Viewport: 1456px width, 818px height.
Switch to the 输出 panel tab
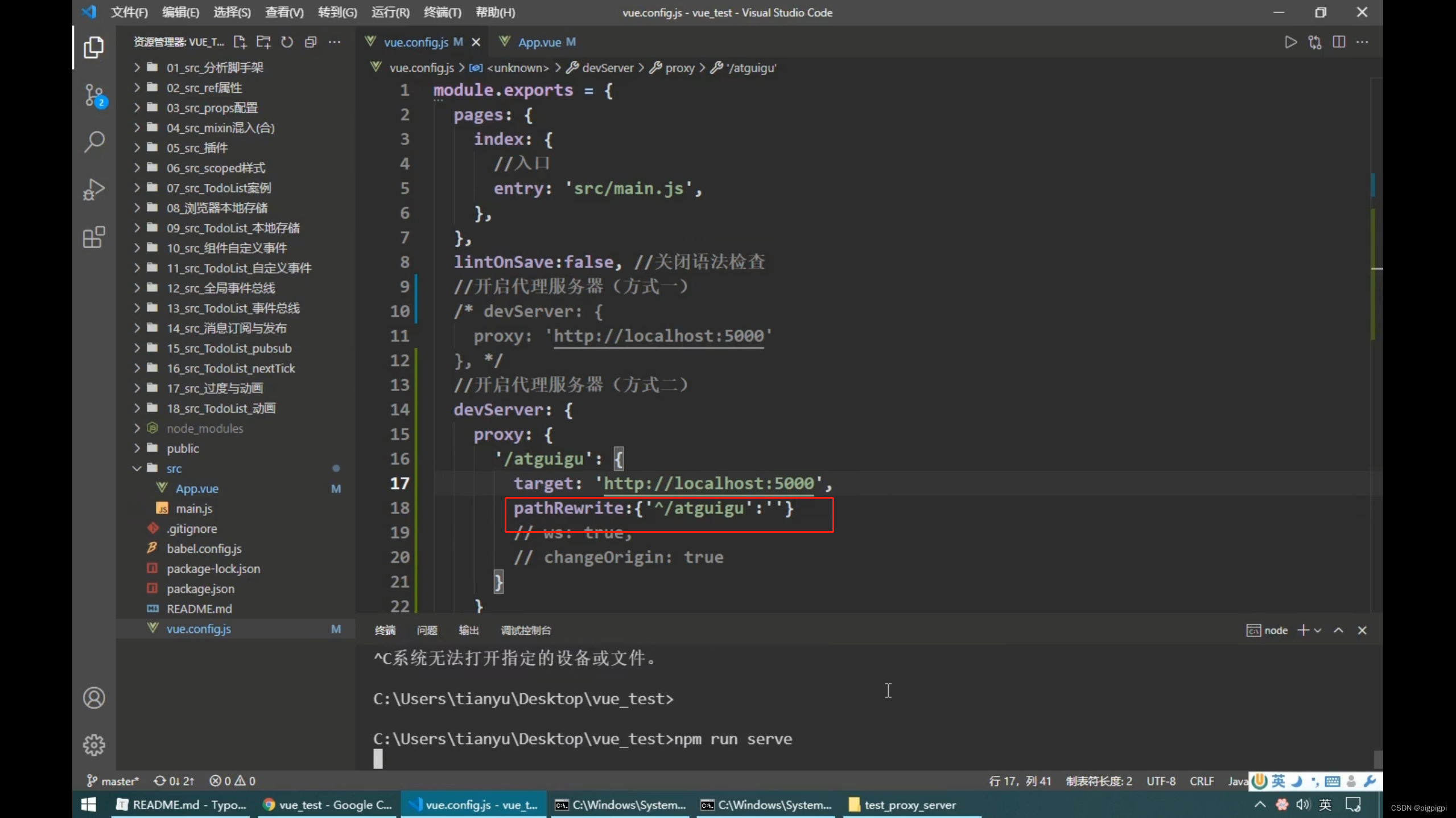point(468,630)
